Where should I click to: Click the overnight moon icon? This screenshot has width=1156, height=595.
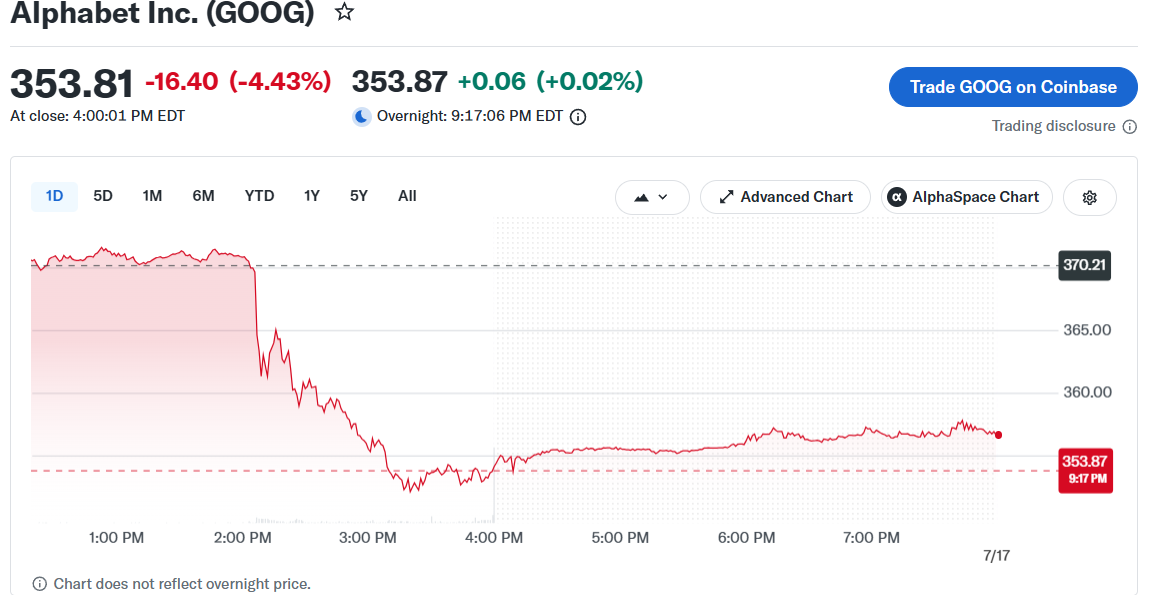tap(361, 116)
